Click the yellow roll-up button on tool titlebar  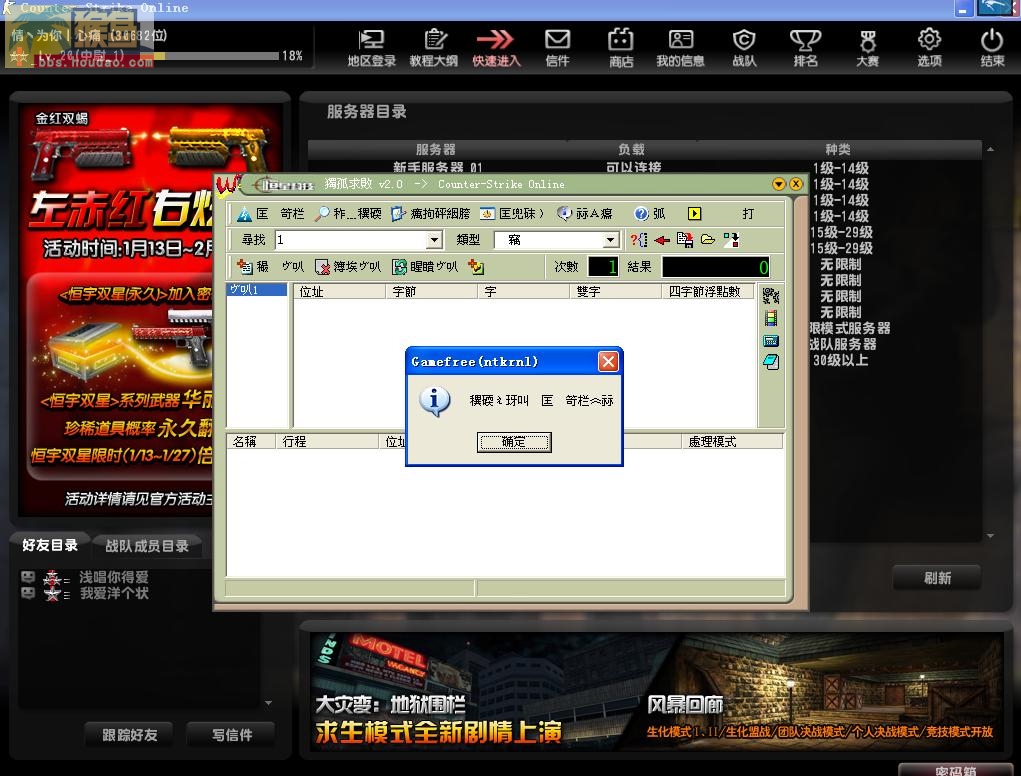[x=779, y=184]
